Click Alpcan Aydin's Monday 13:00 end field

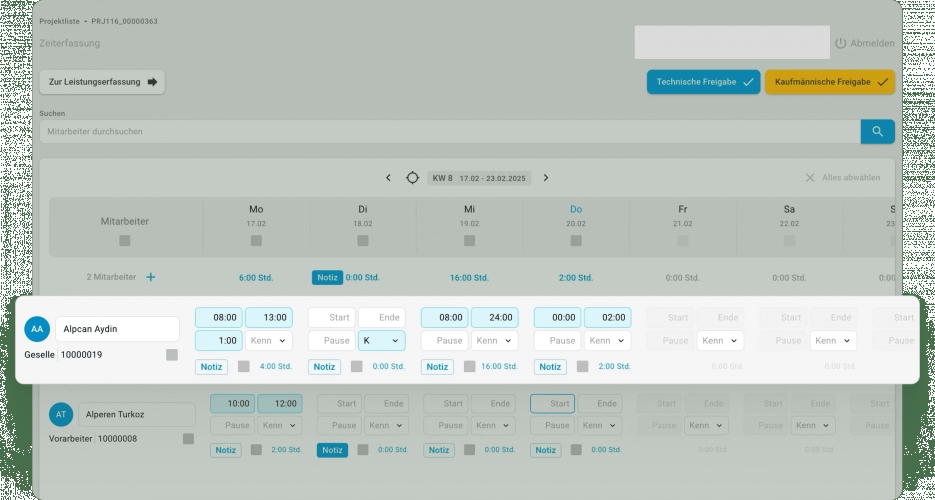269,318
